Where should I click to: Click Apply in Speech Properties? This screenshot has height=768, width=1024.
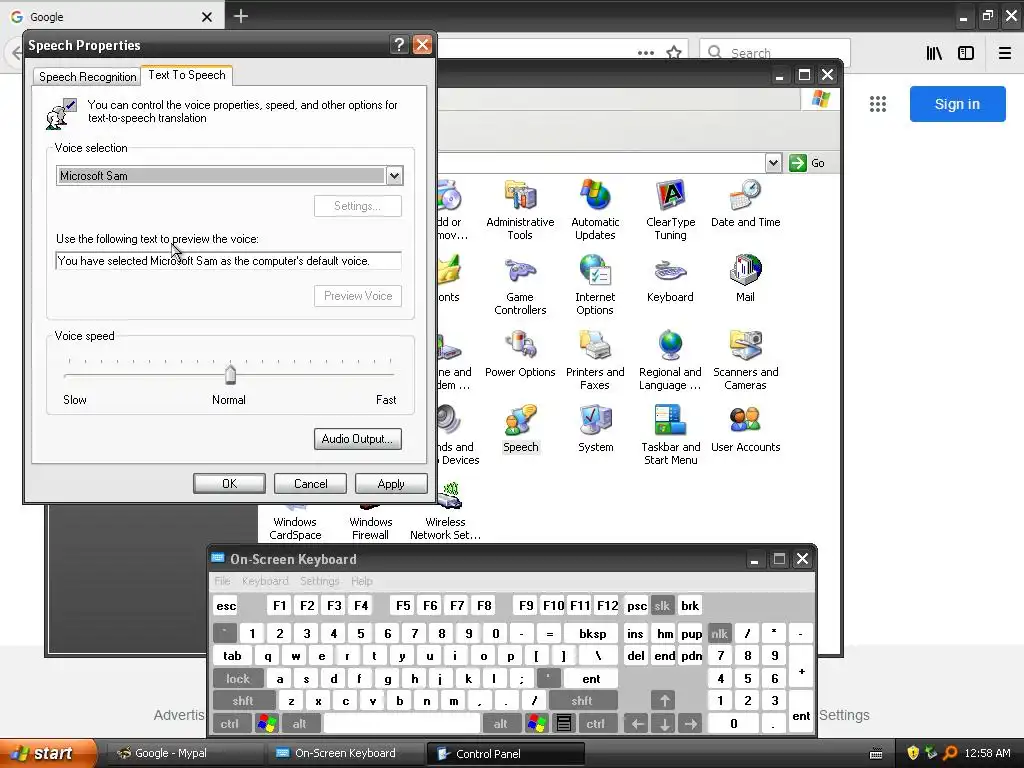391,484
